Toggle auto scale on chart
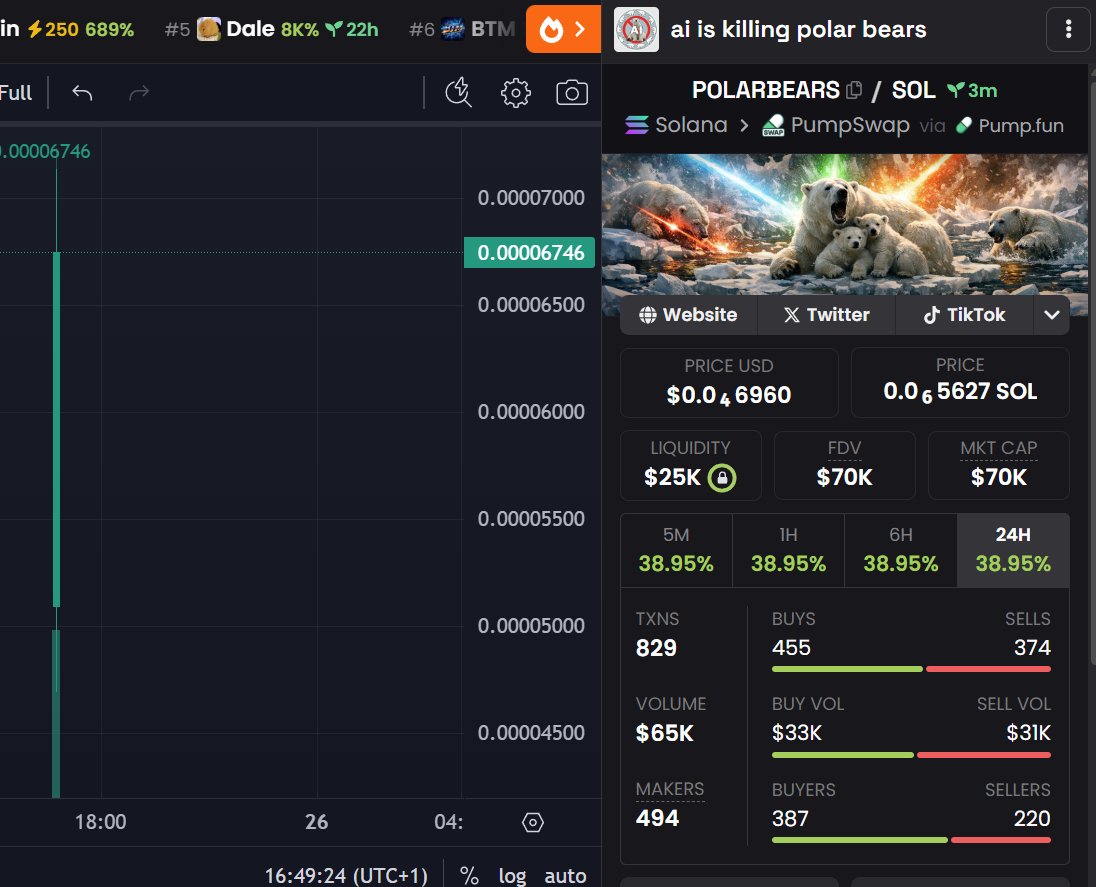This screenshot has width=1096, height=887. click(x=565, y=875)
